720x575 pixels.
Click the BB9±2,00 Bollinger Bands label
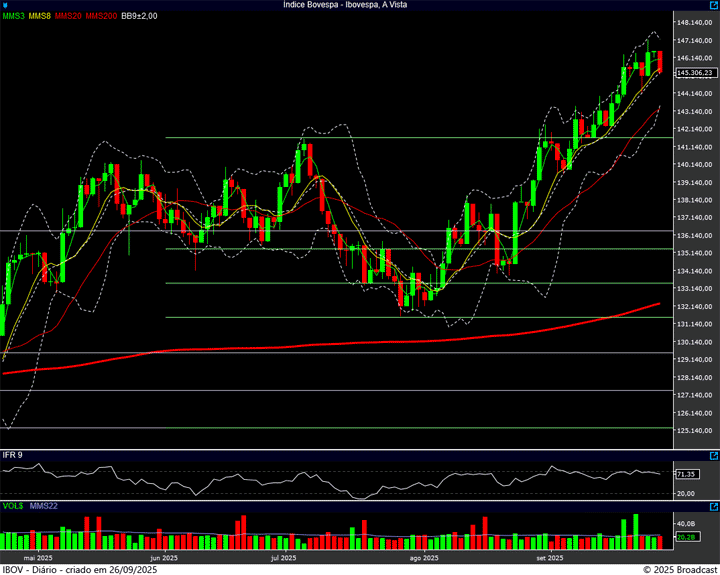(x=140, y=16)
